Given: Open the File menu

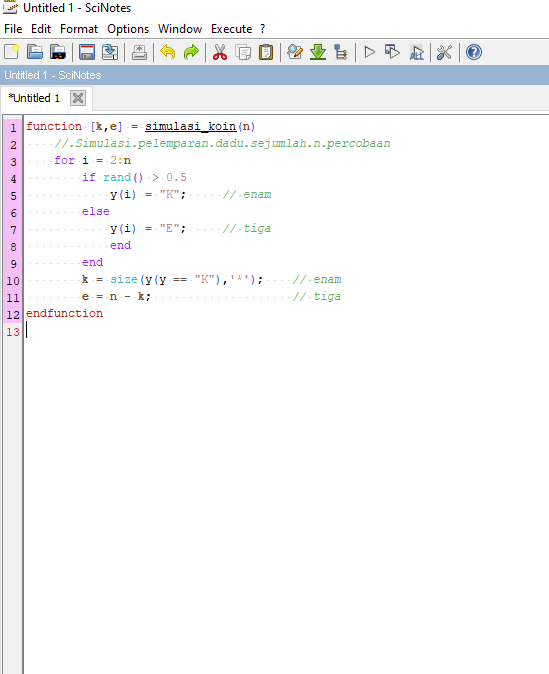Looking at the screenshot, I should point(13,29).
